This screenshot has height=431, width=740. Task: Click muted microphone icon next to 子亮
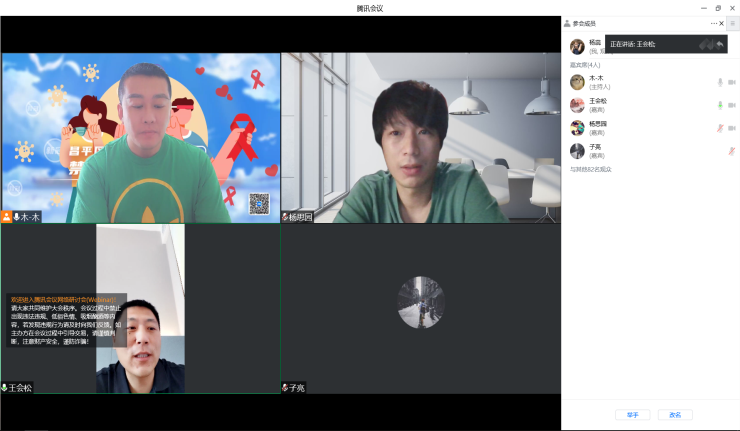(731, 151)
